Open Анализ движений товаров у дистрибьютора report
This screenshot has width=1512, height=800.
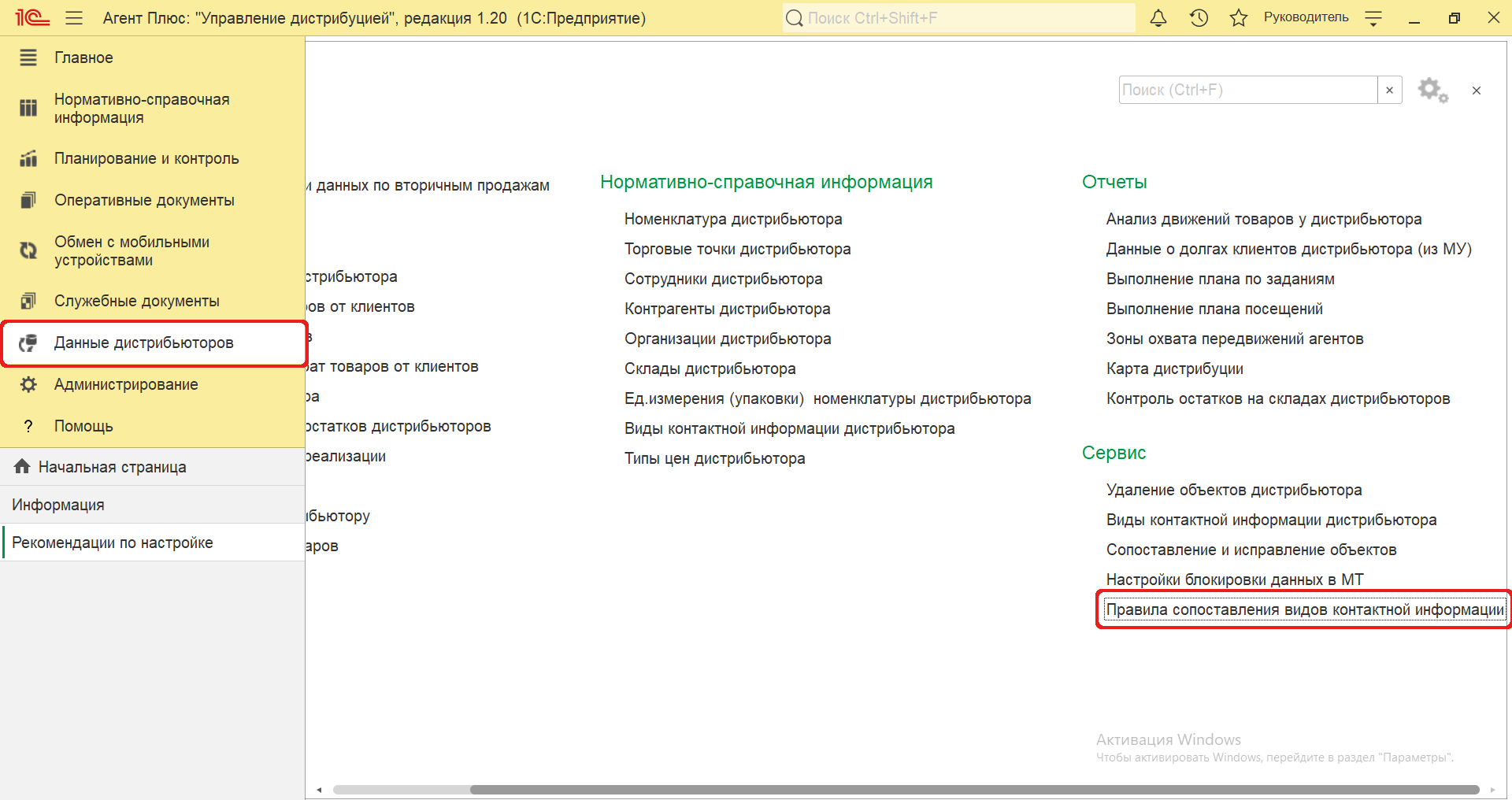point(1264,219)
